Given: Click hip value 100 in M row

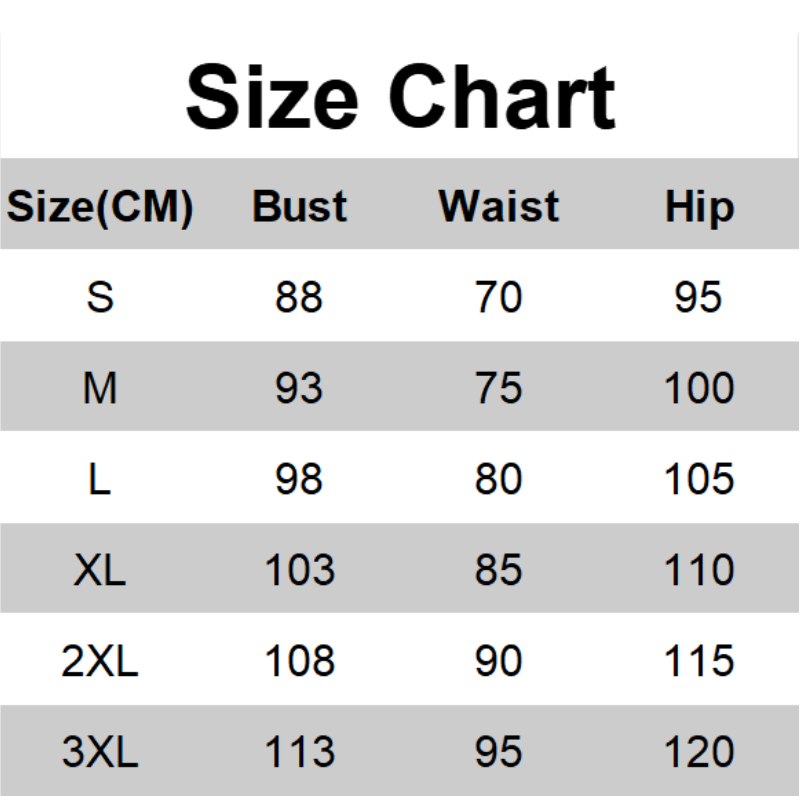Looking at the screenshot, I should 699,388.
